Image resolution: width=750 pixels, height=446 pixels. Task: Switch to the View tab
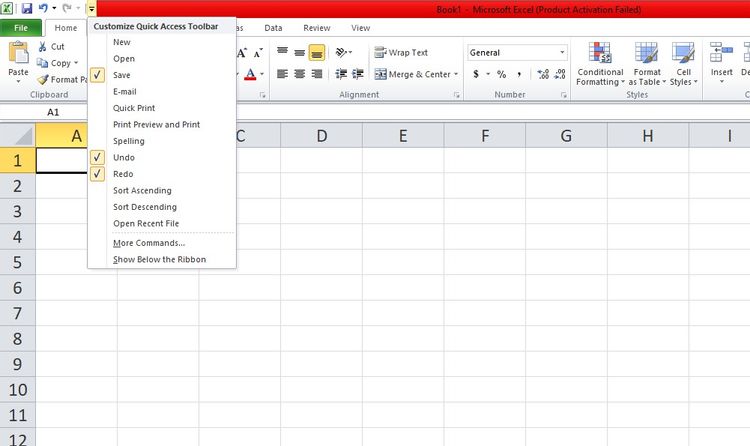pos(361,28)
